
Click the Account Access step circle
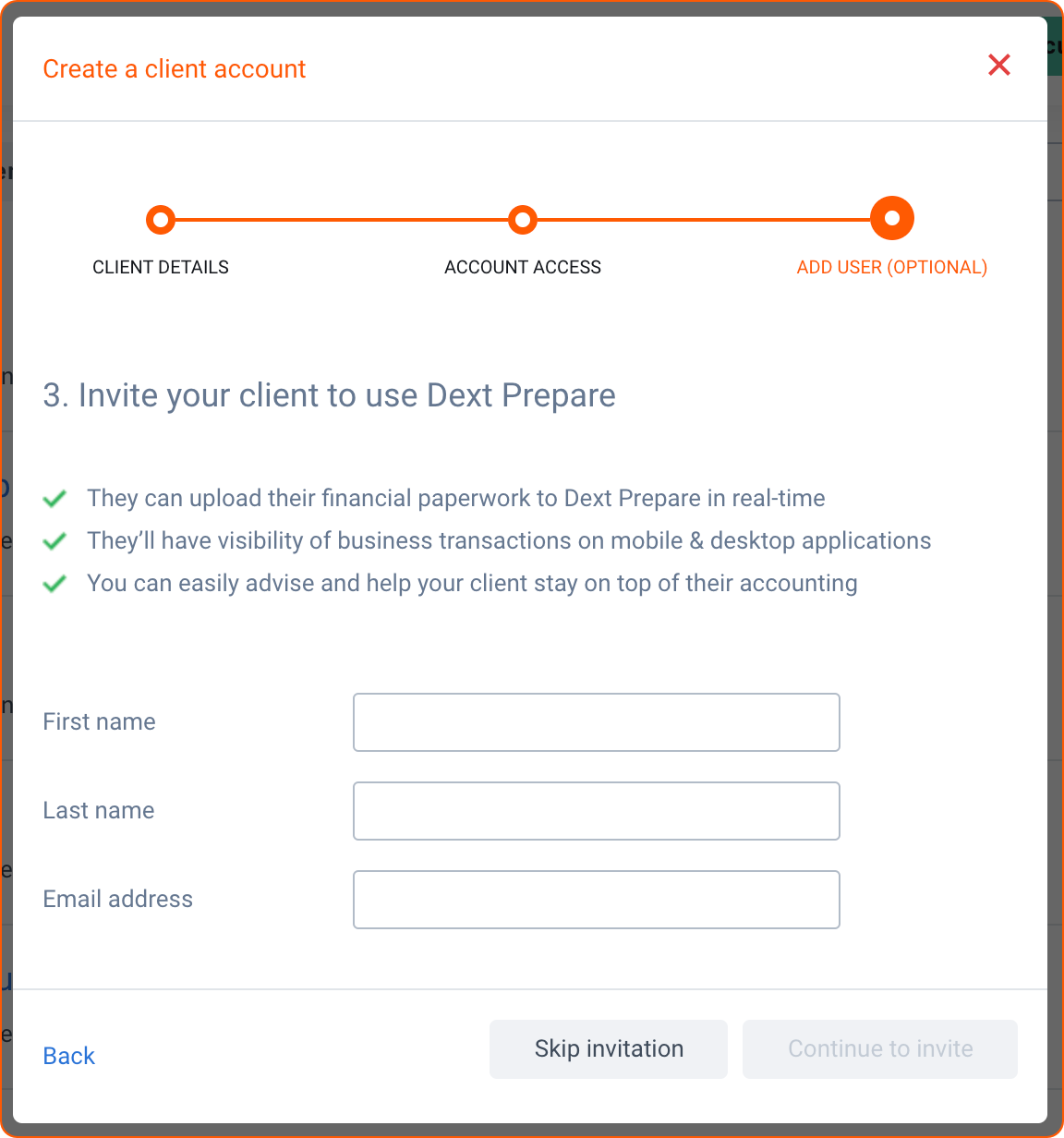(x=523, y=220)
